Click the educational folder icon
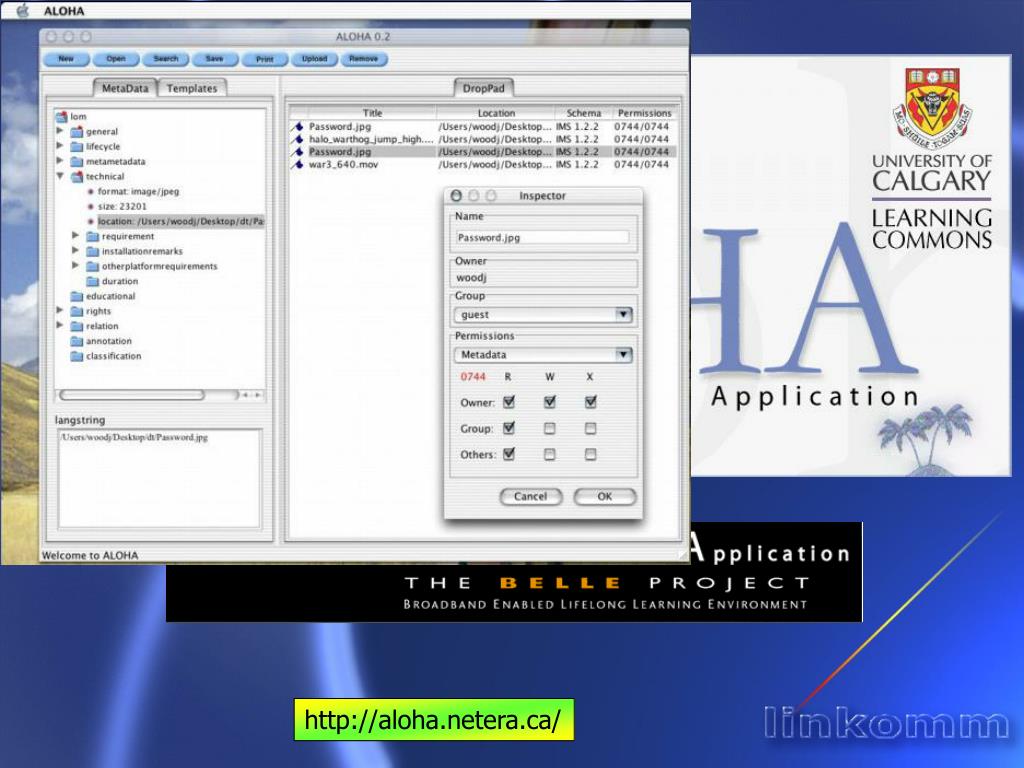 [76, 296]
